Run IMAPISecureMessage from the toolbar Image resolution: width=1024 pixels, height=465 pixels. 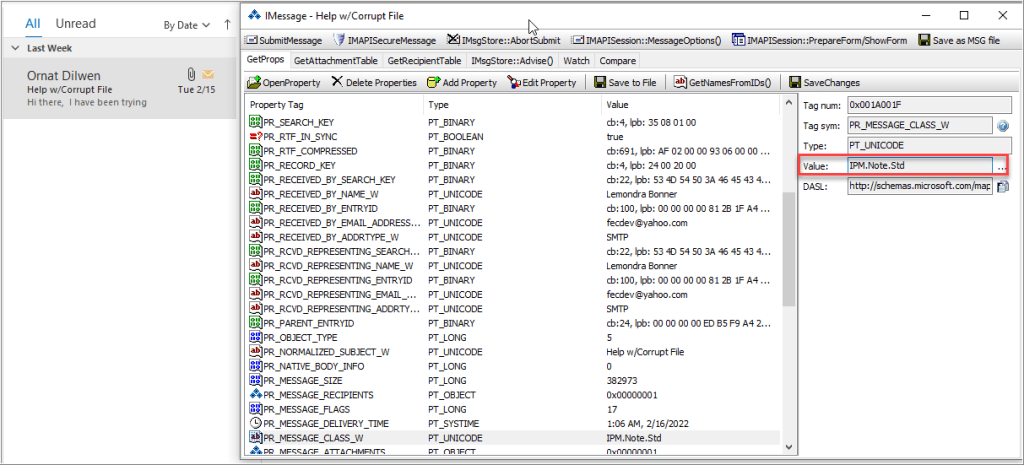point(385,40)
